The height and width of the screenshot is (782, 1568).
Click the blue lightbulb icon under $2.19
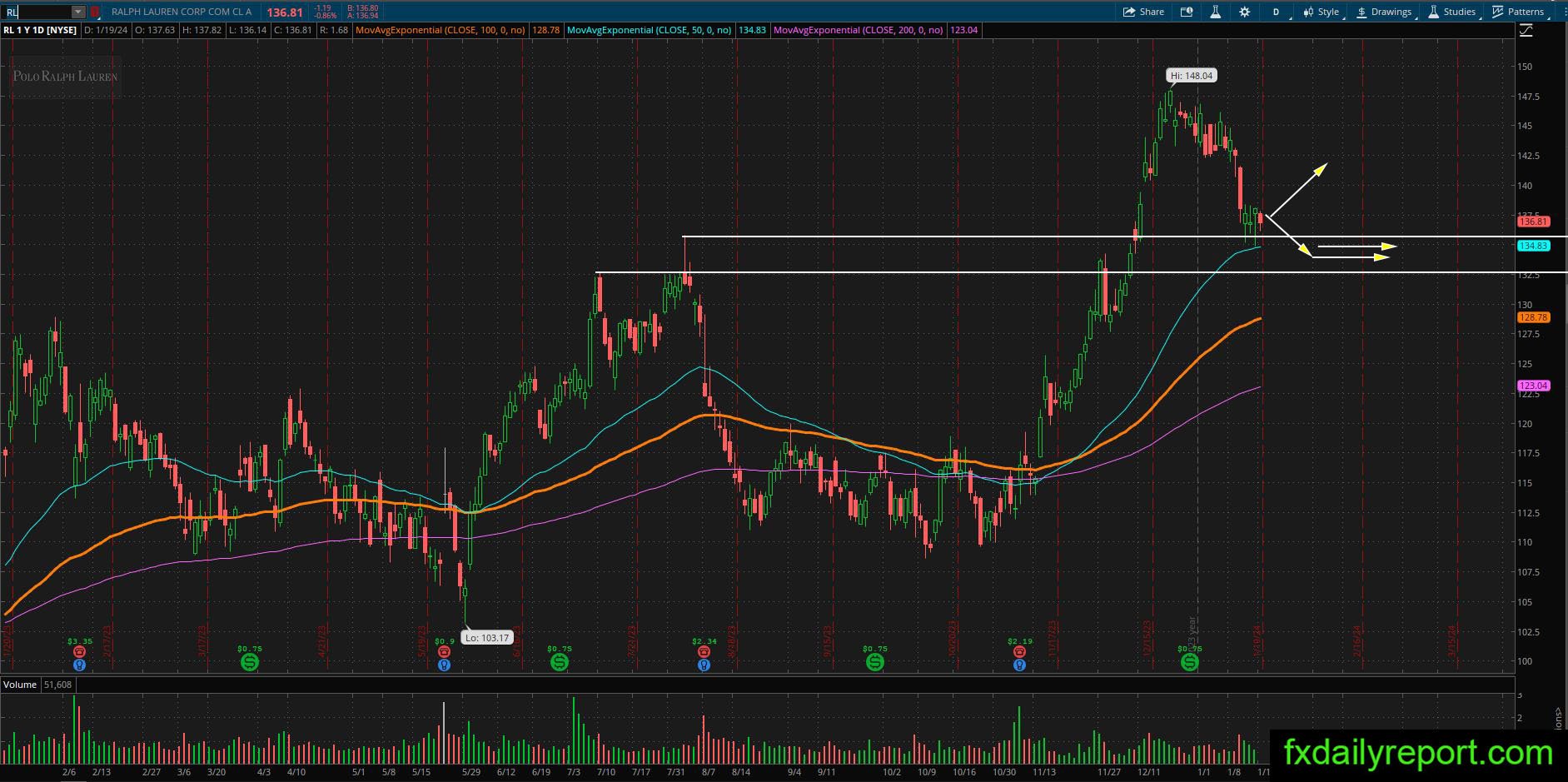1019,665
